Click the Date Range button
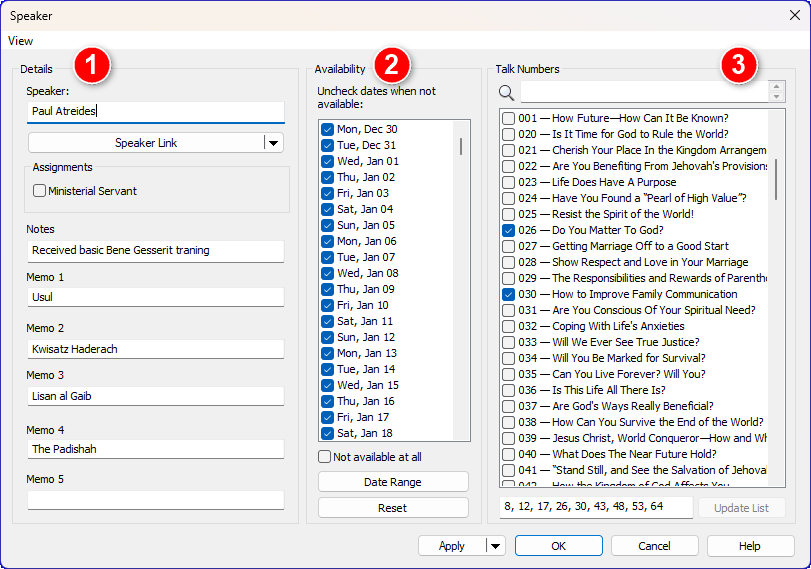 click(x=393, y=482)
